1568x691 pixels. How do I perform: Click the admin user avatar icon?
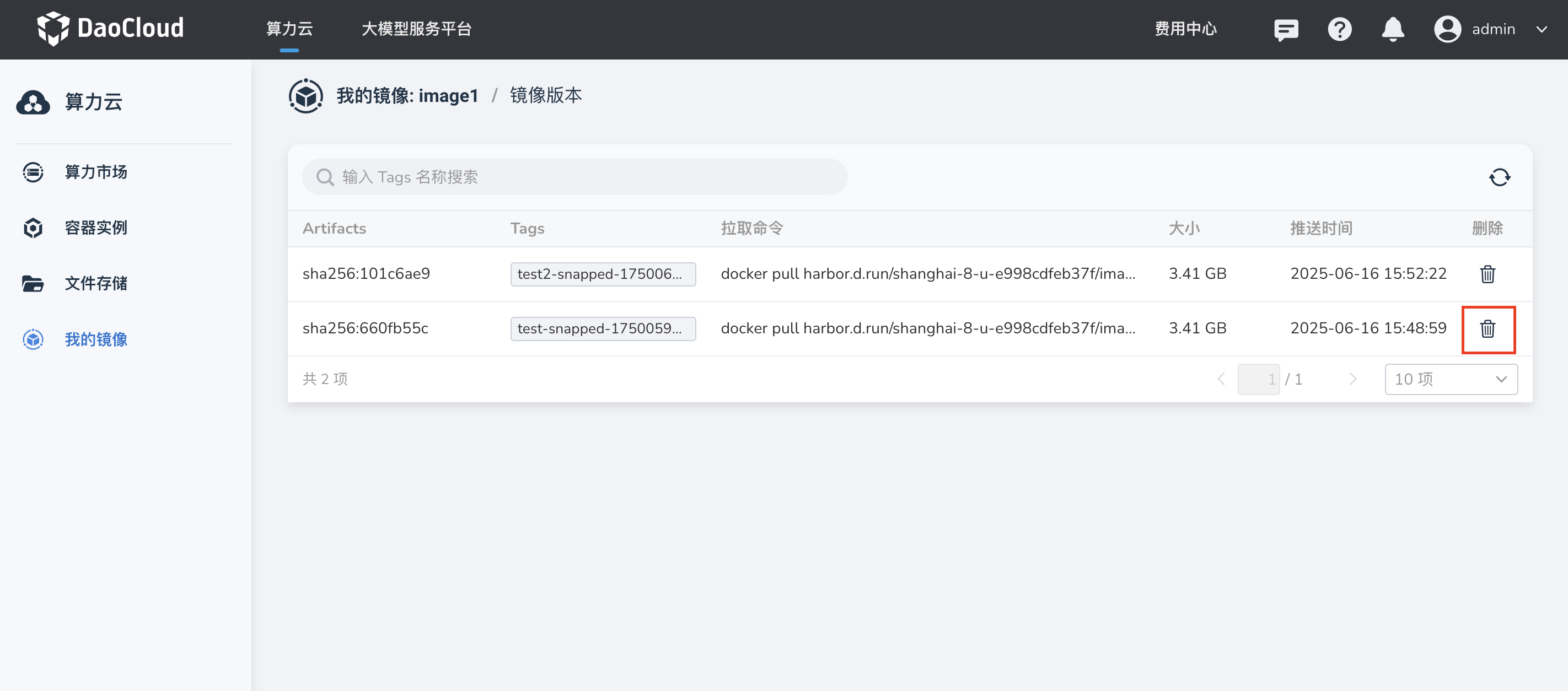[1447, 29]
